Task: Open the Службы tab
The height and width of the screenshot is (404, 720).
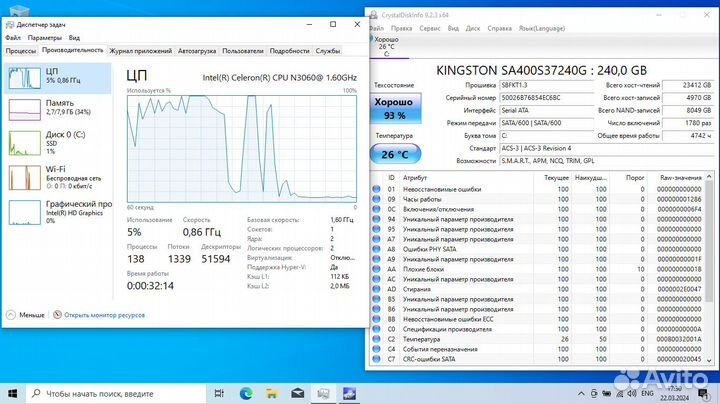Action: [x=327, y=51]
